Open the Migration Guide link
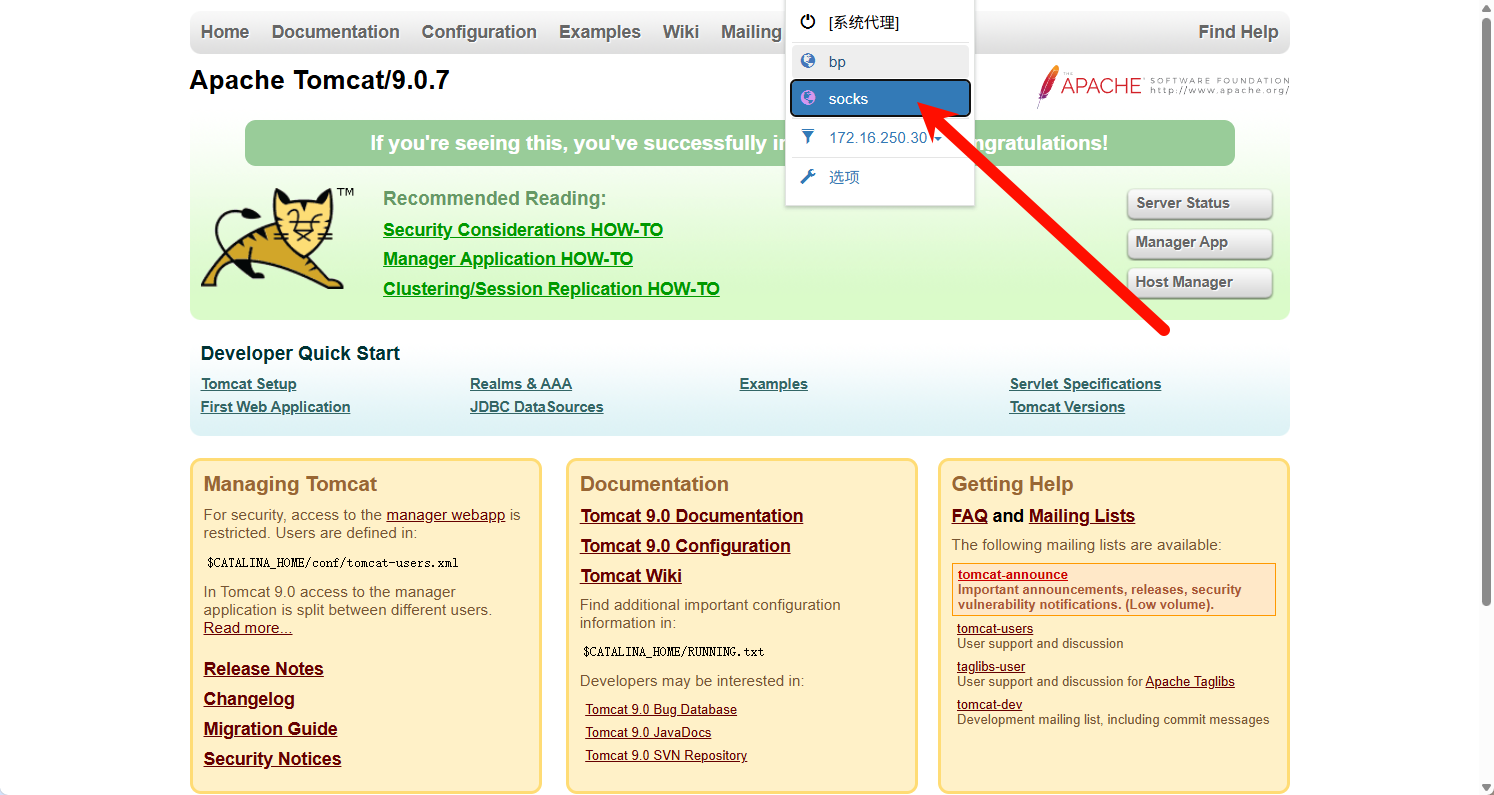The width and height of the screenshot is (1494, 795). tap(271, 729)
